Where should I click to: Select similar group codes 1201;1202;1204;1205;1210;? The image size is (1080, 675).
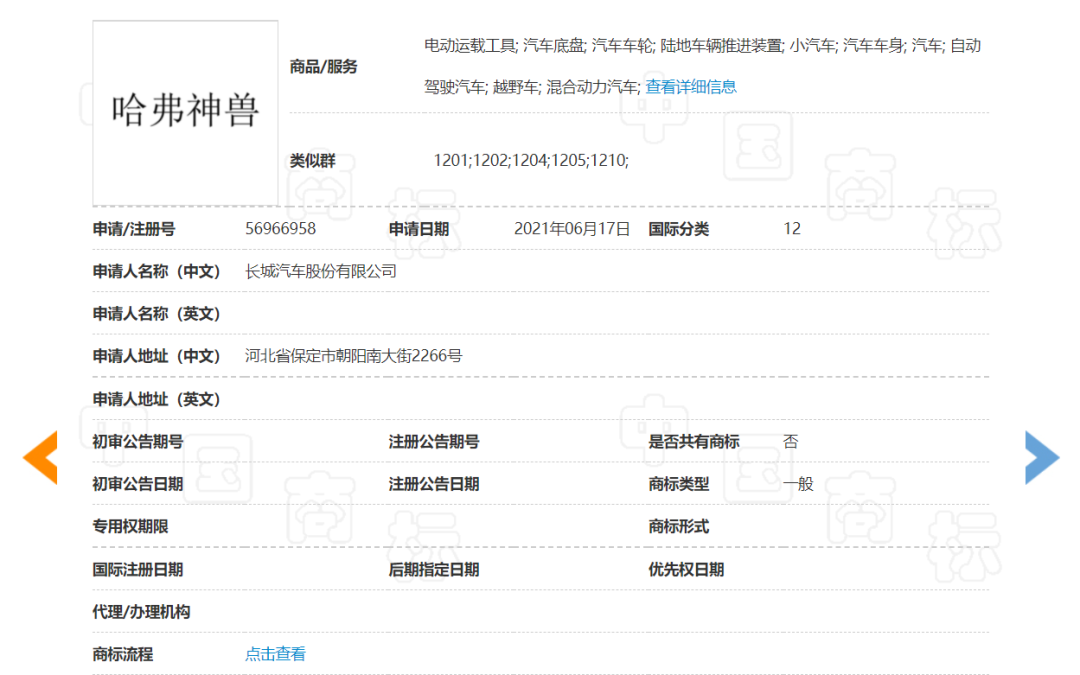tap(531, 160)
